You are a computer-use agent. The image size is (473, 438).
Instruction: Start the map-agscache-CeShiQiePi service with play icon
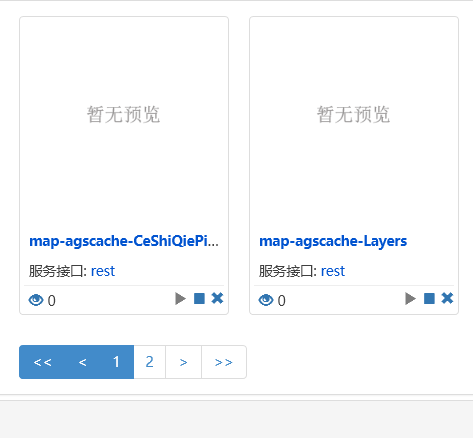(180, 299)
